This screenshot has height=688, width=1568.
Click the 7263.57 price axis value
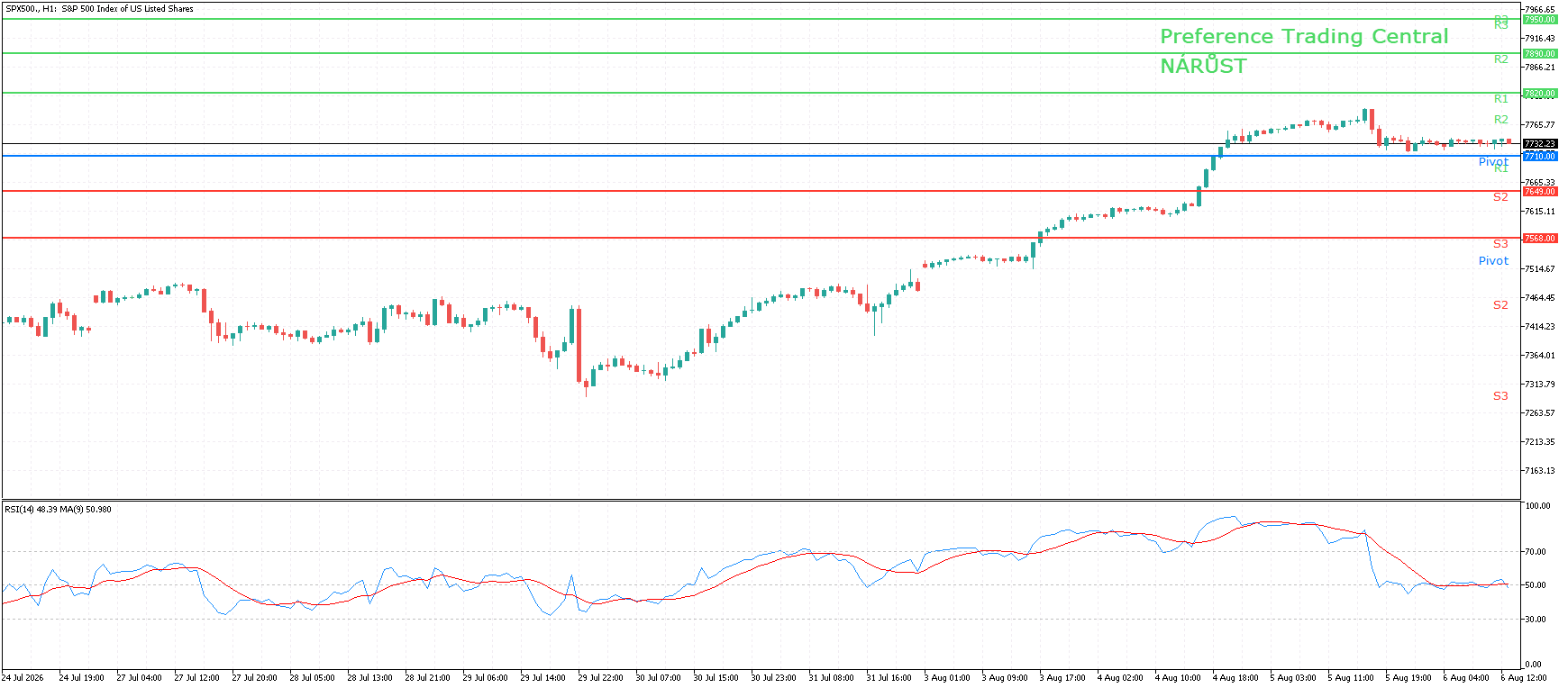tap(1539, 413)
